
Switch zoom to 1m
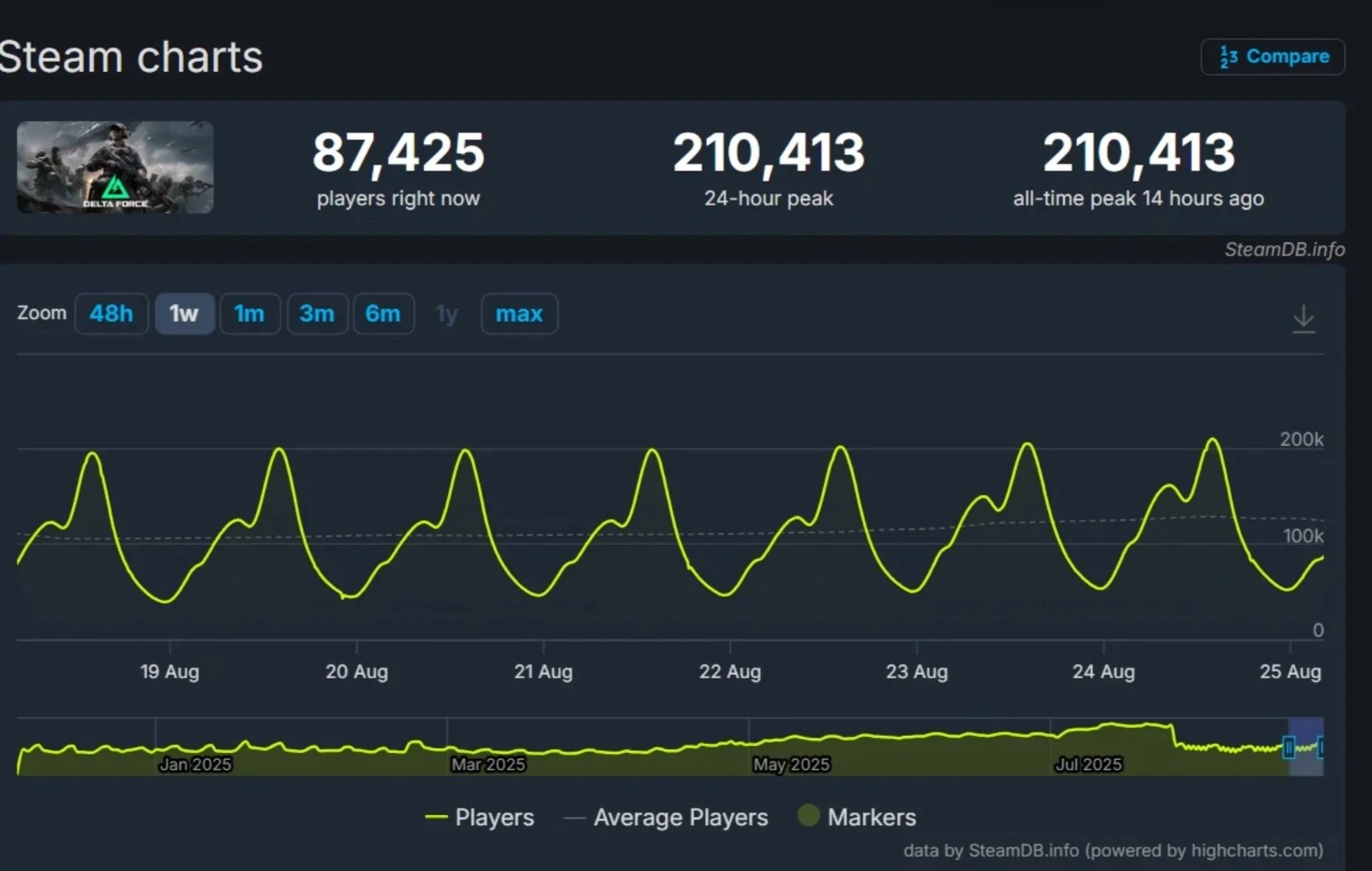pyautogui.click(x=249, y=314)
